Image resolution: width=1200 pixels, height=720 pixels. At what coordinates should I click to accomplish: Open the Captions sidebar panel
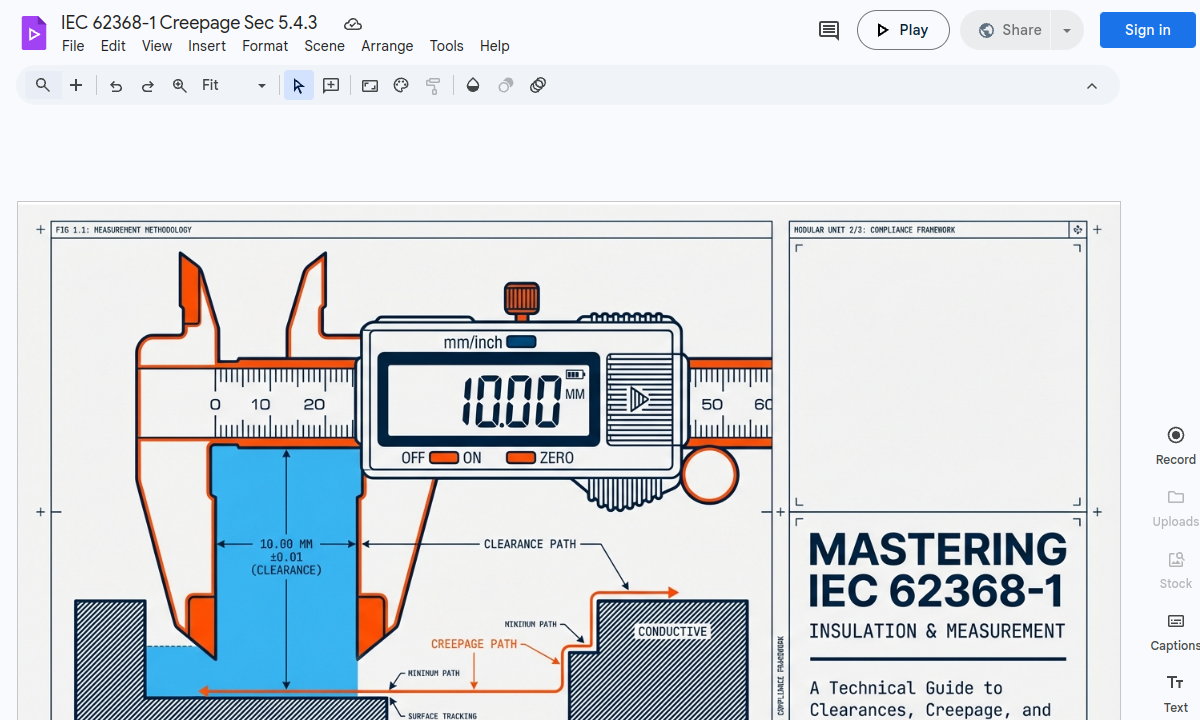click(x=1175, y=631)
